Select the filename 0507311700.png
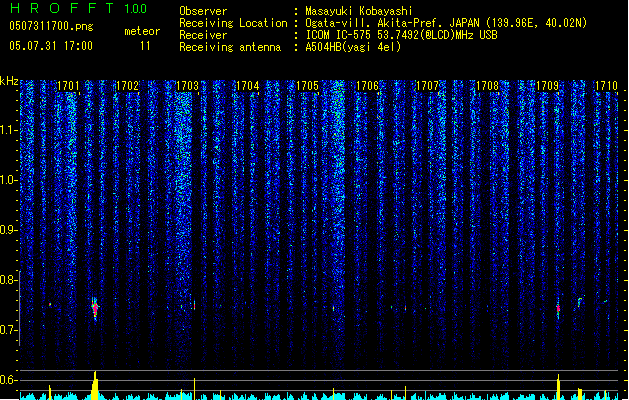Image resolution: width=629 pixels, height=400 pixels. point(51,26)
